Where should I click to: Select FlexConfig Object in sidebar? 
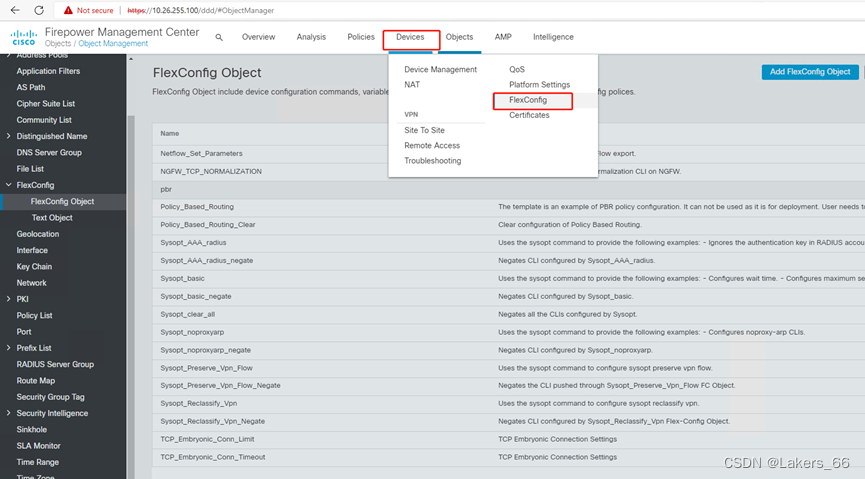click(x=62, y=201)
